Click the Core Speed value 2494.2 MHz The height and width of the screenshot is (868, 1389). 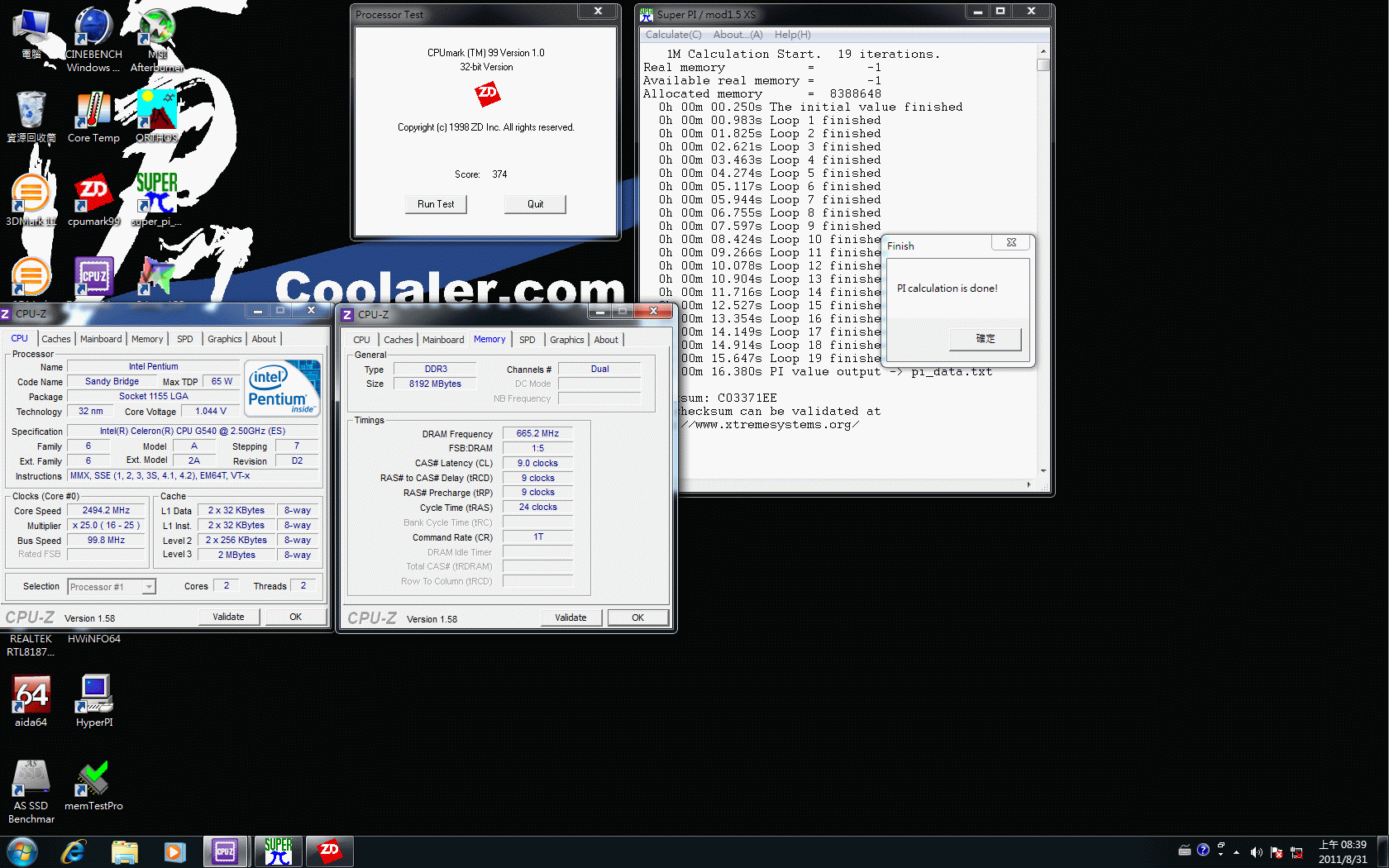(x=106, y=510)
